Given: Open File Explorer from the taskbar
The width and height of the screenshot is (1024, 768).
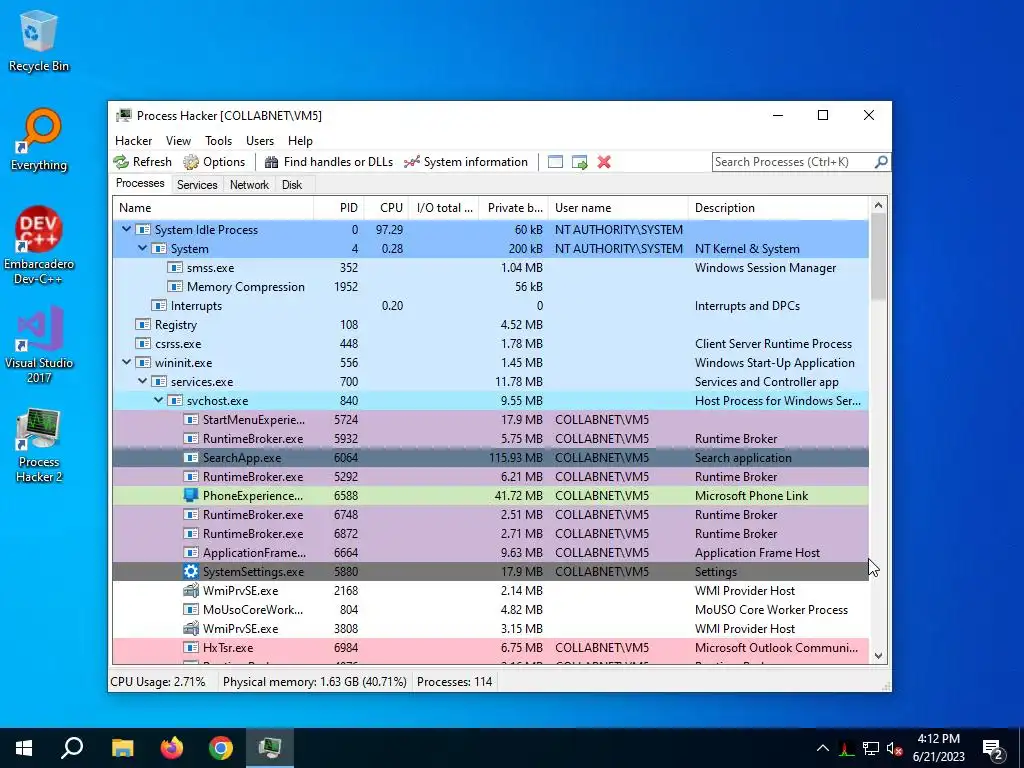Looking at the screenshot, I should point(122,748).
